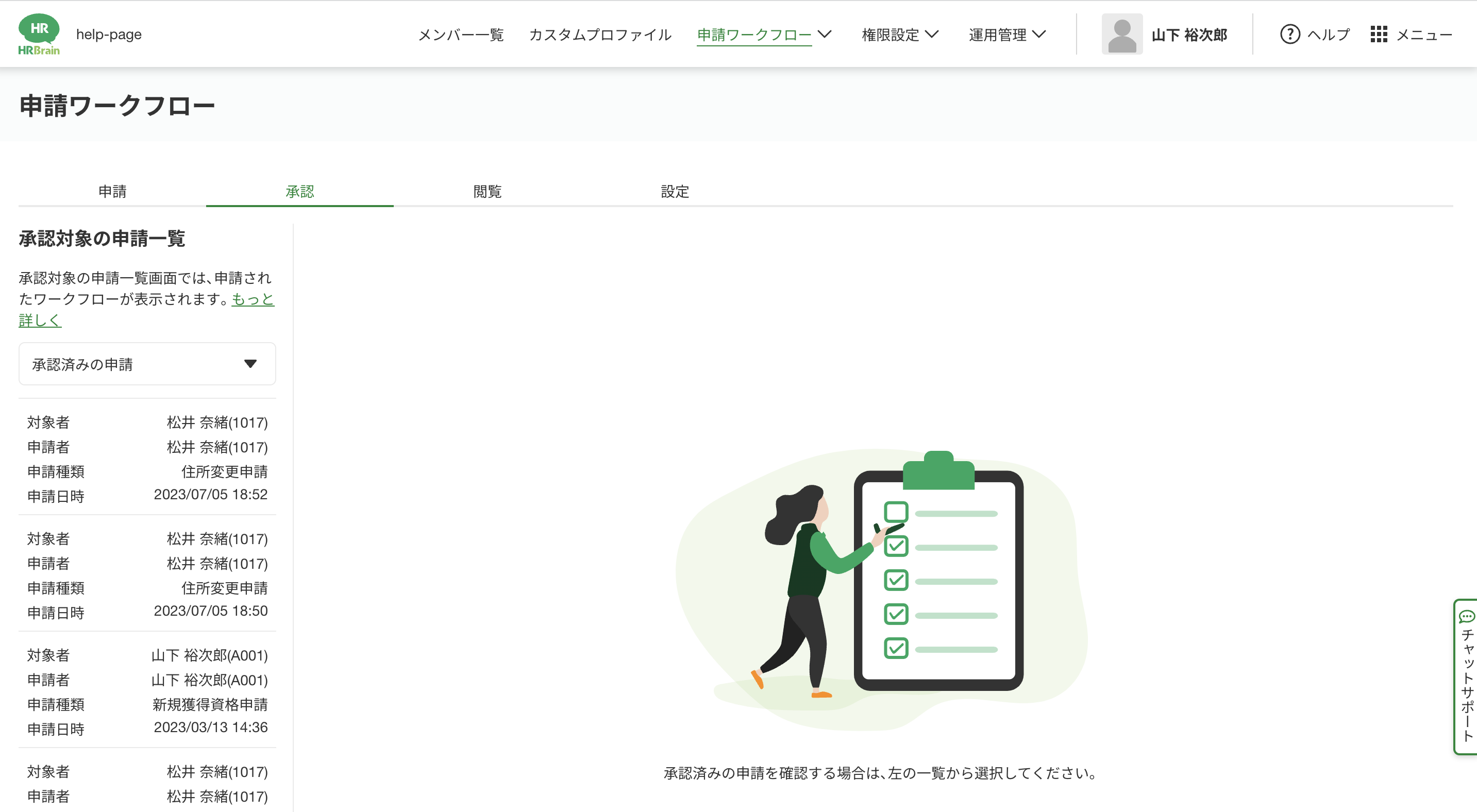Follow the もっと詳しく link

[253, 299]
